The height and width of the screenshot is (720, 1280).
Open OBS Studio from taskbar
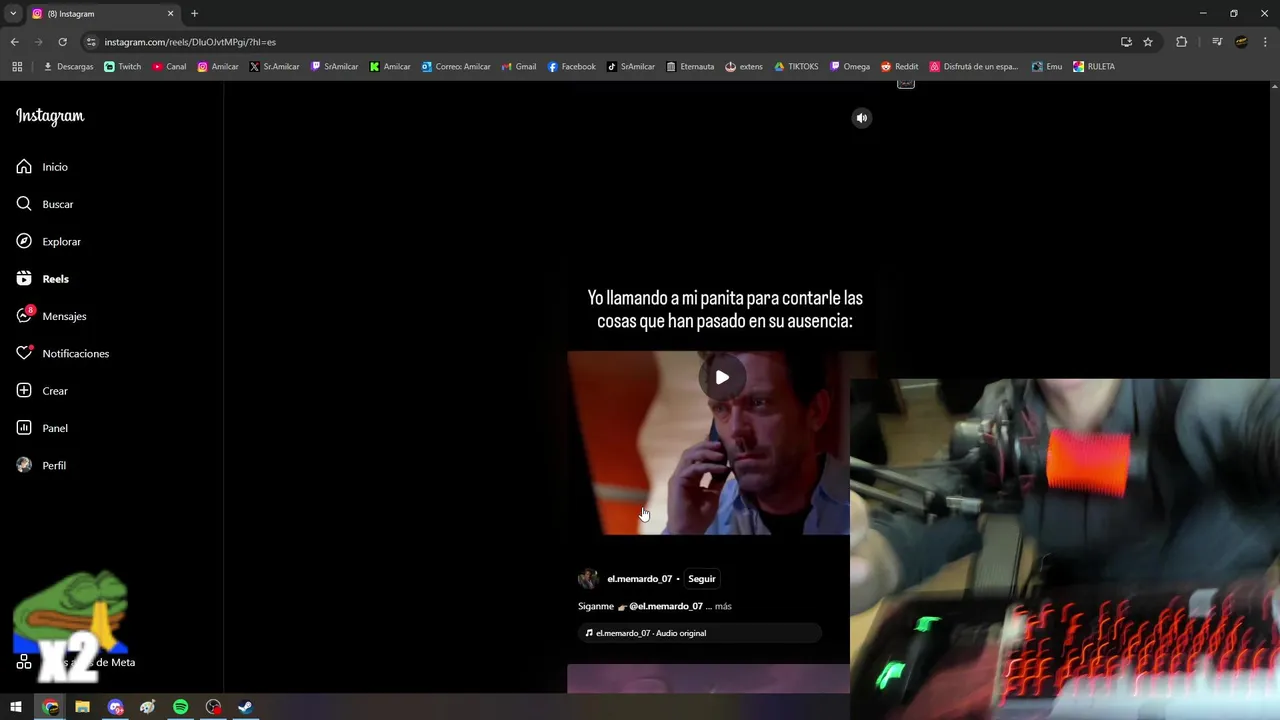(213, 707)
